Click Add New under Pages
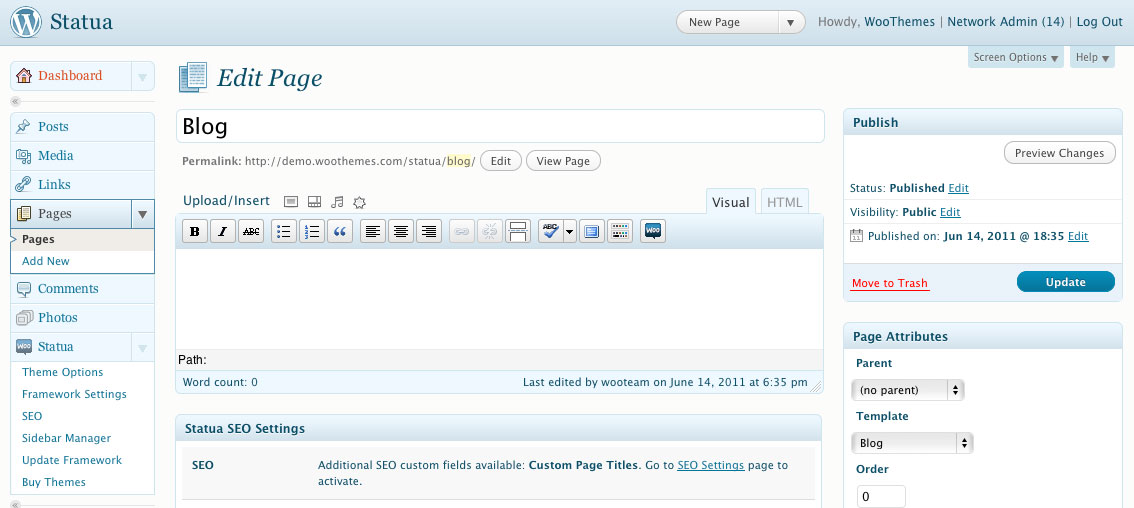Viewport: 1134px width, 508px height. (x=46, y=261)
